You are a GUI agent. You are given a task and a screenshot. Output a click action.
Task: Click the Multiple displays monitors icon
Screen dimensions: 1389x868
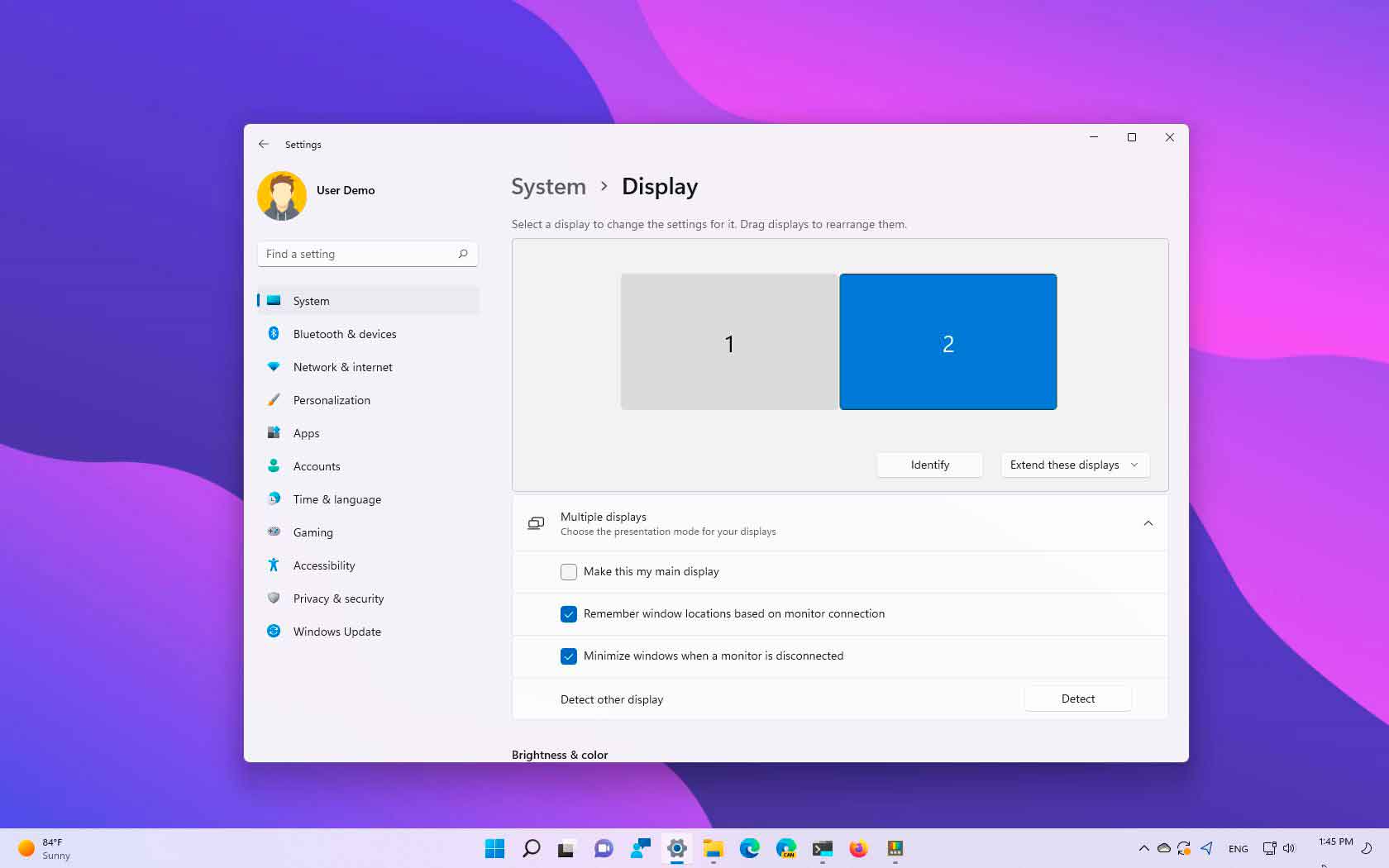535,522
